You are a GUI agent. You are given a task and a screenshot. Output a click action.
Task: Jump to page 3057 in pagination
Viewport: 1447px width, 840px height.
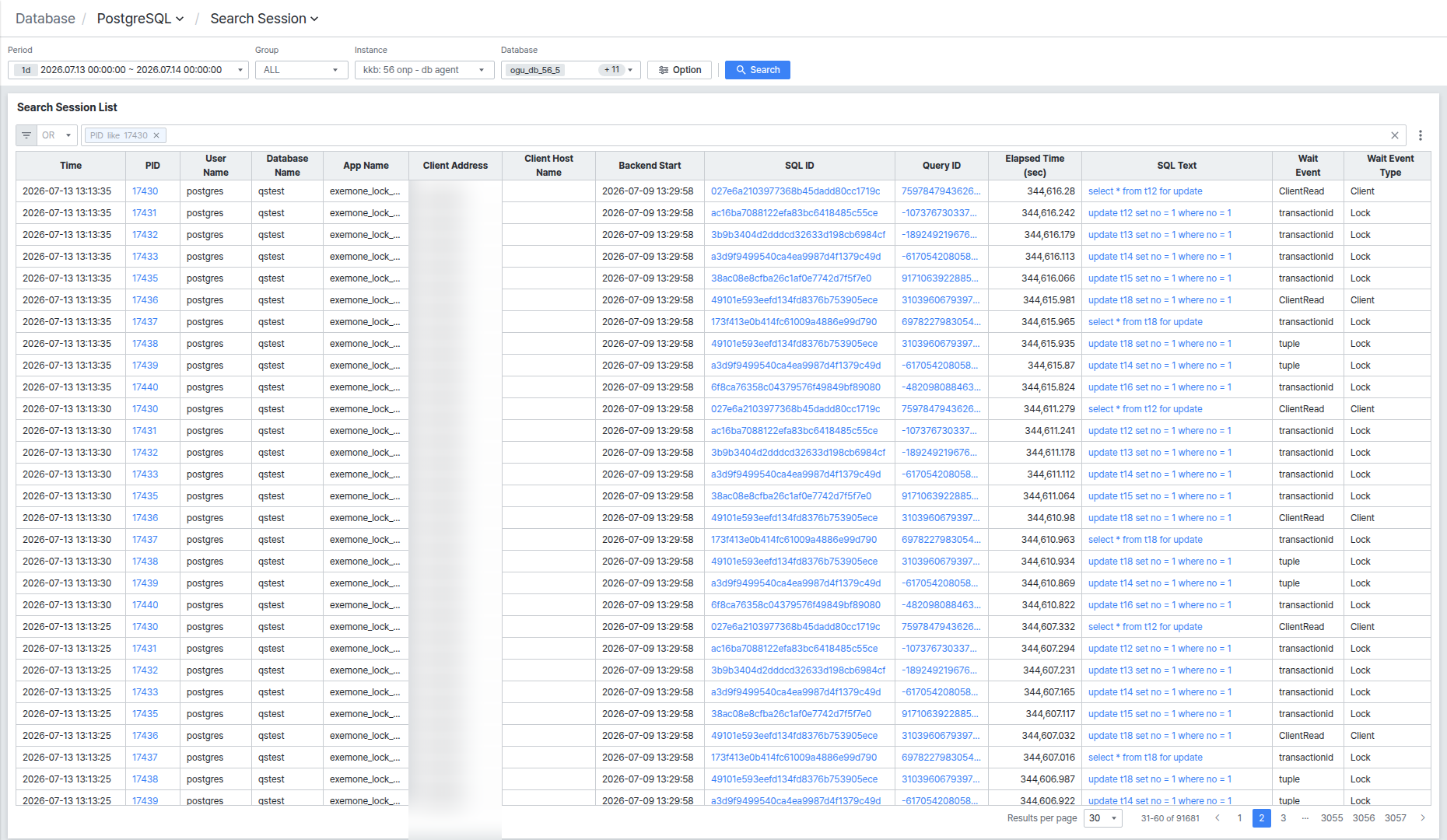[1396, 818]
